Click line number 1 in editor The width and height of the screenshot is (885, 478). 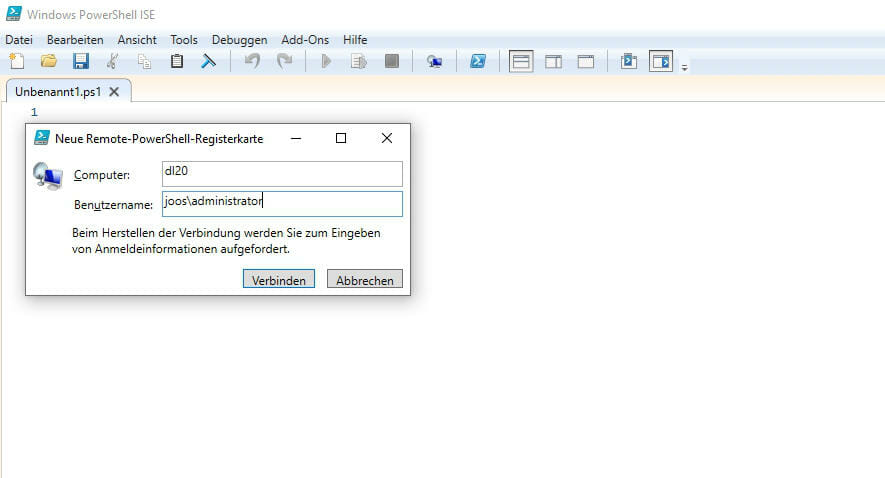(x=34, y=112)
